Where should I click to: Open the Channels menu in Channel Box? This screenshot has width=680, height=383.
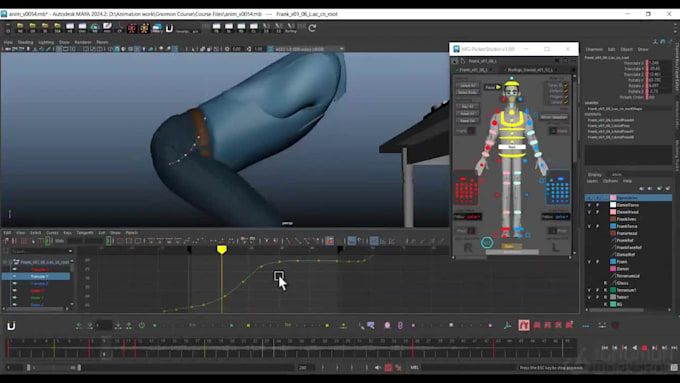tap(594, 49)
